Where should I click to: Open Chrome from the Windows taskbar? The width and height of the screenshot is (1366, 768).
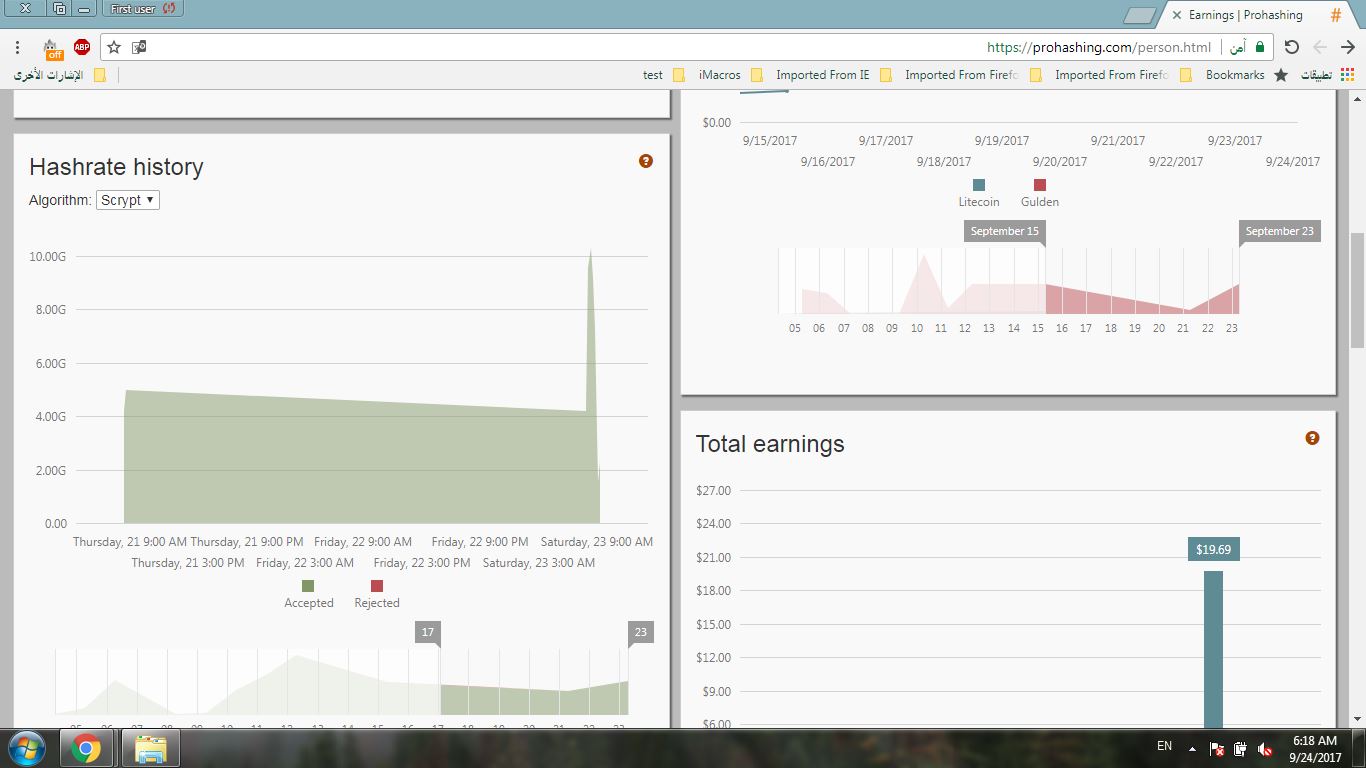tap(86, 748)
